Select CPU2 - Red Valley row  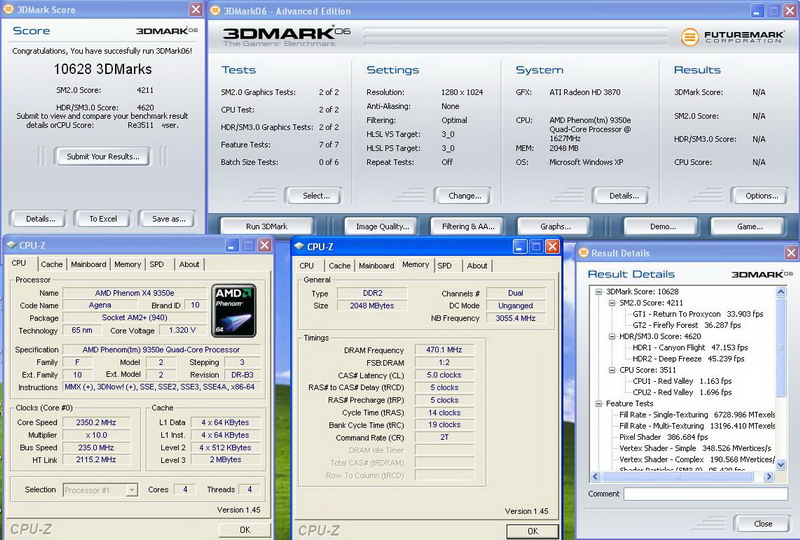coord(682,393)
